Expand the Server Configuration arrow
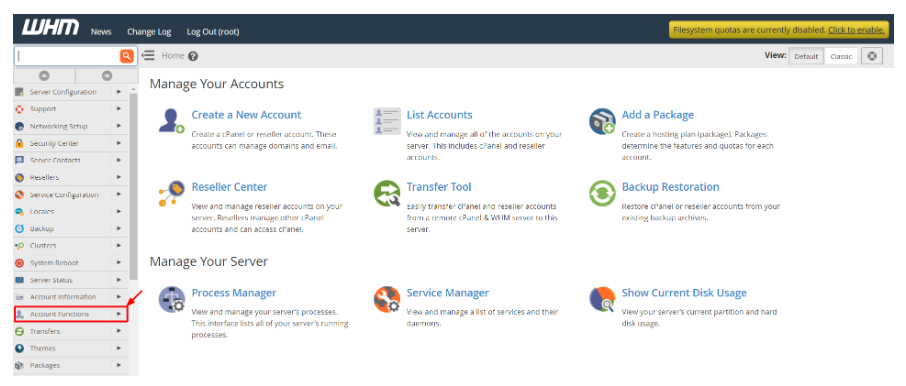Viewport: 906px width, 386px height. (118, 92)
